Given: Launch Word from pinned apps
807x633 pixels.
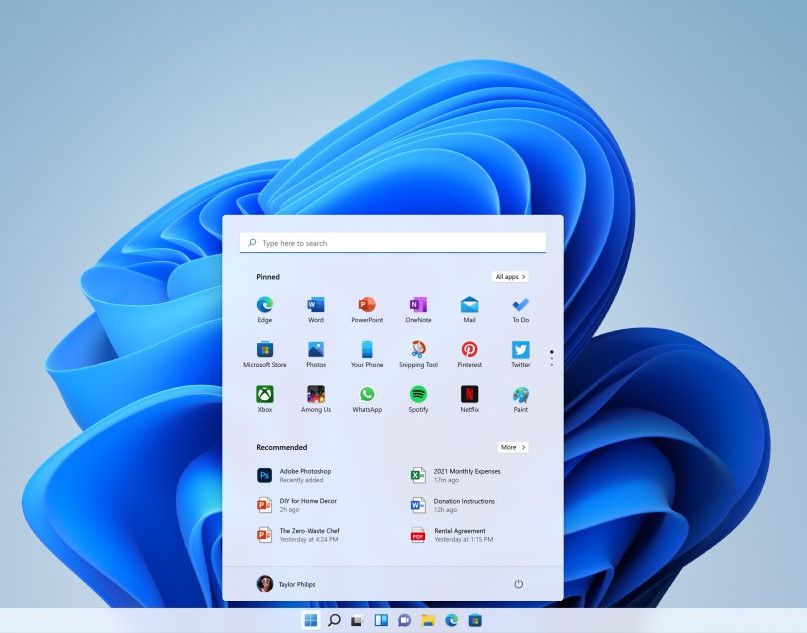Looking at the screenshot, I should (315, 309).
